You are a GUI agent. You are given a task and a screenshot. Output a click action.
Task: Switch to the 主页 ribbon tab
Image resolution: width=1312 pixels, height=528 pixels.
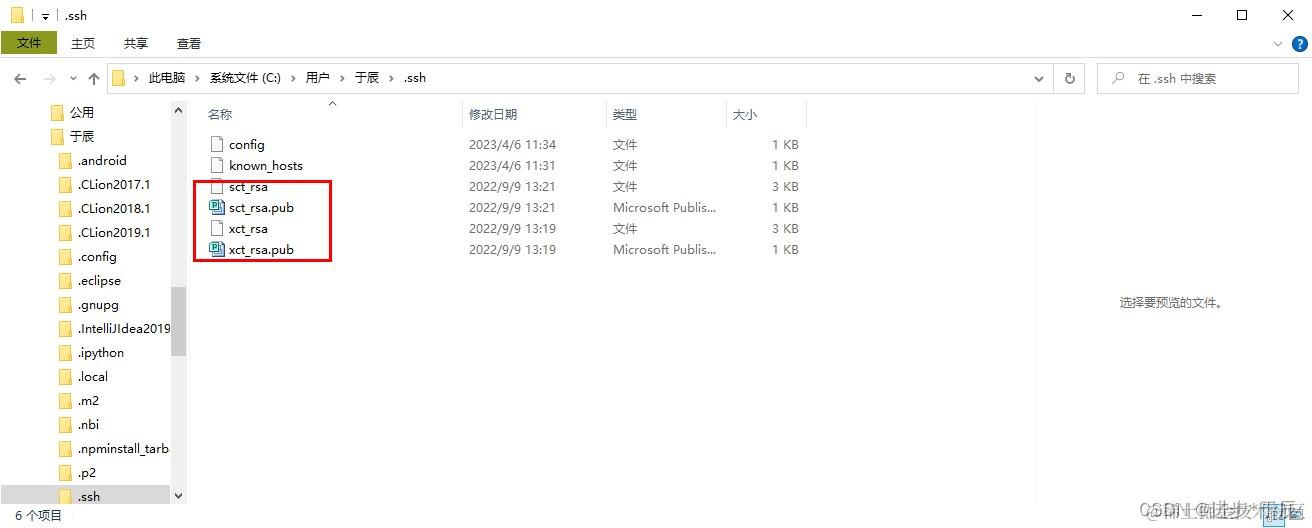click(x=83, y=43)
